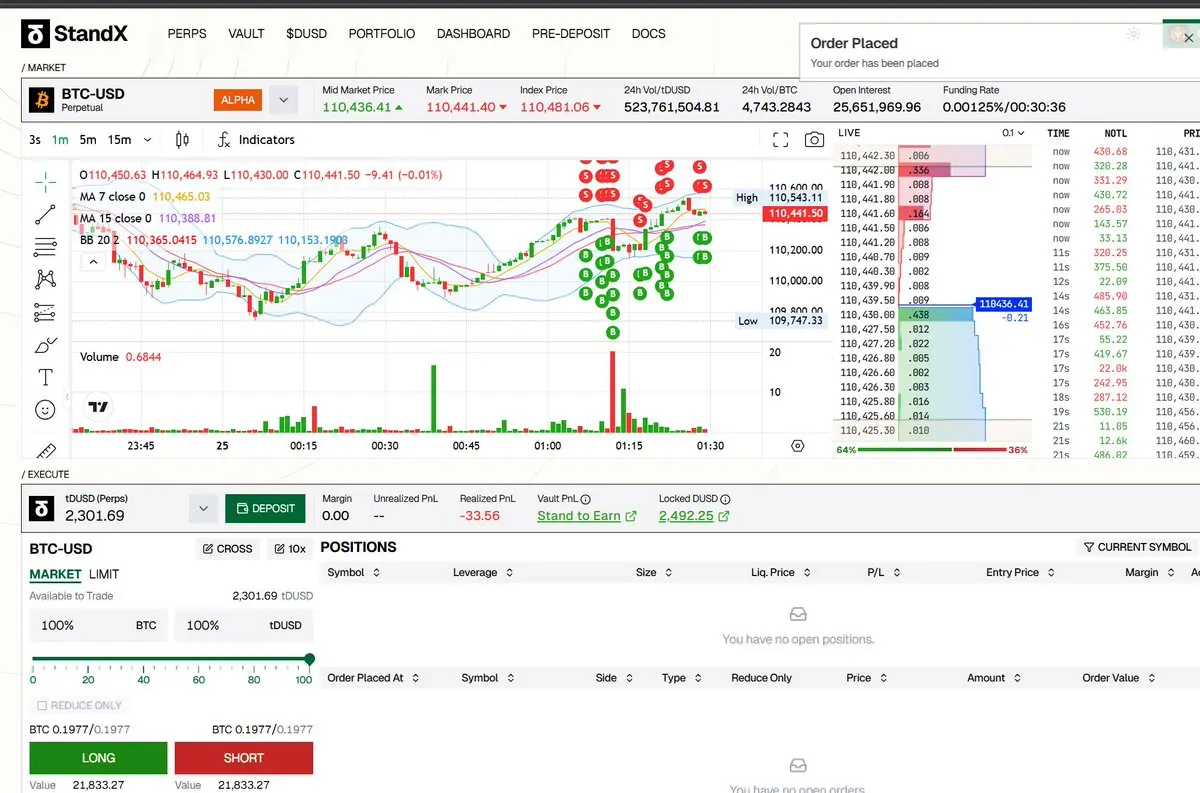Toggle the ALPHA badge button
The width and height of the screenshot is (1200, 793).
(x=237, y=100)
